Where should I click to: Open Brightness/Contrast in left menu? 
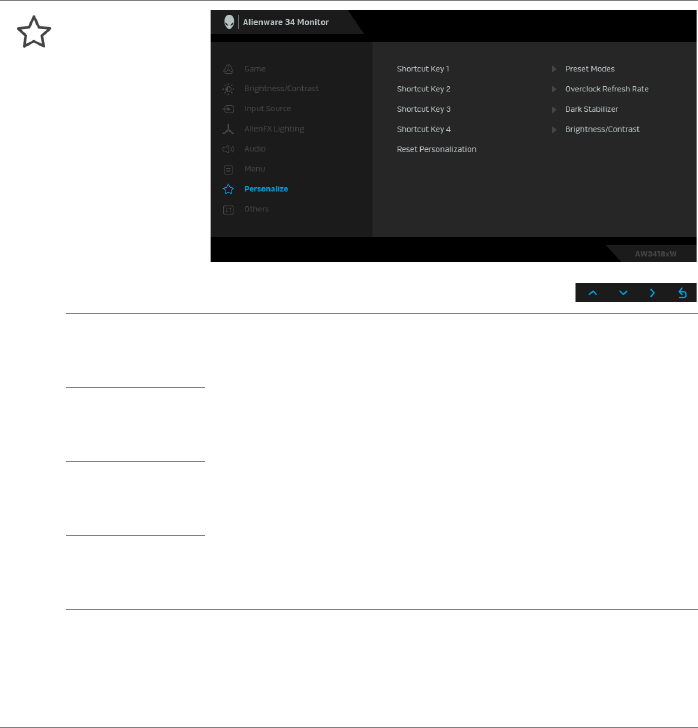[x=281, y=88]
